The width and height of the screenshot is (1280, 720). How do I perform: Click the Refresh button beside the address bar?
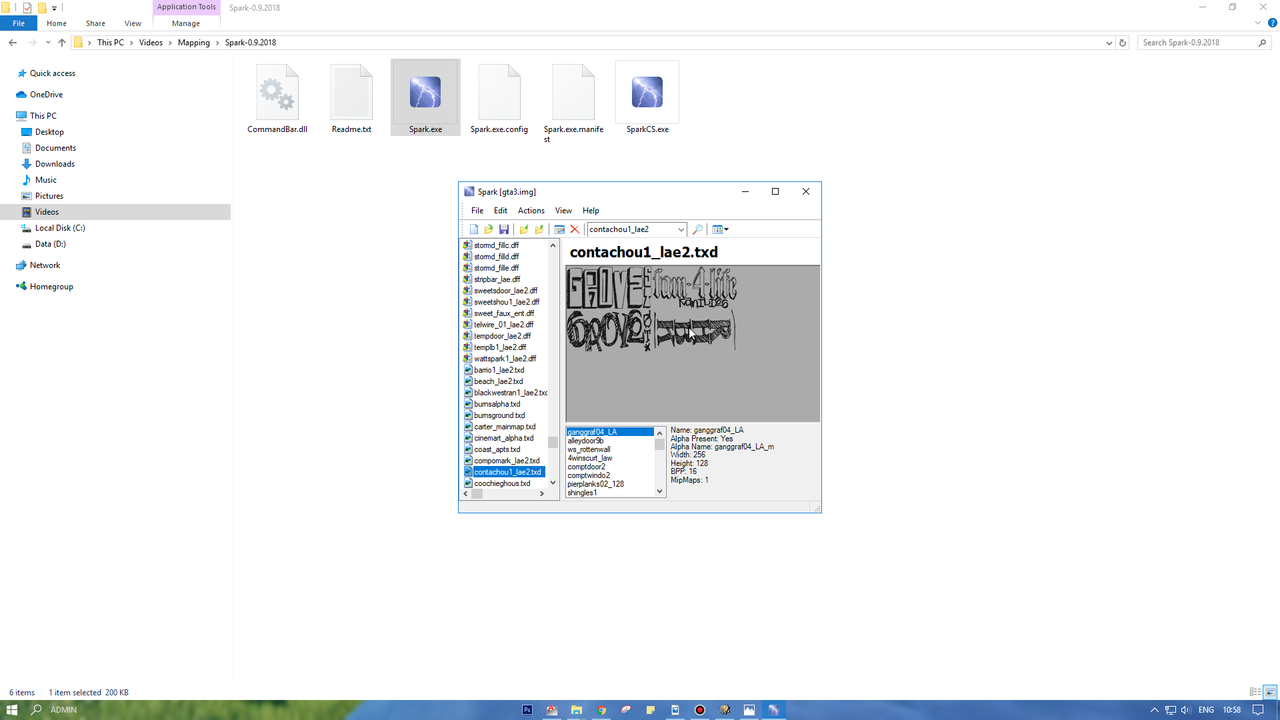(1123, 43)
